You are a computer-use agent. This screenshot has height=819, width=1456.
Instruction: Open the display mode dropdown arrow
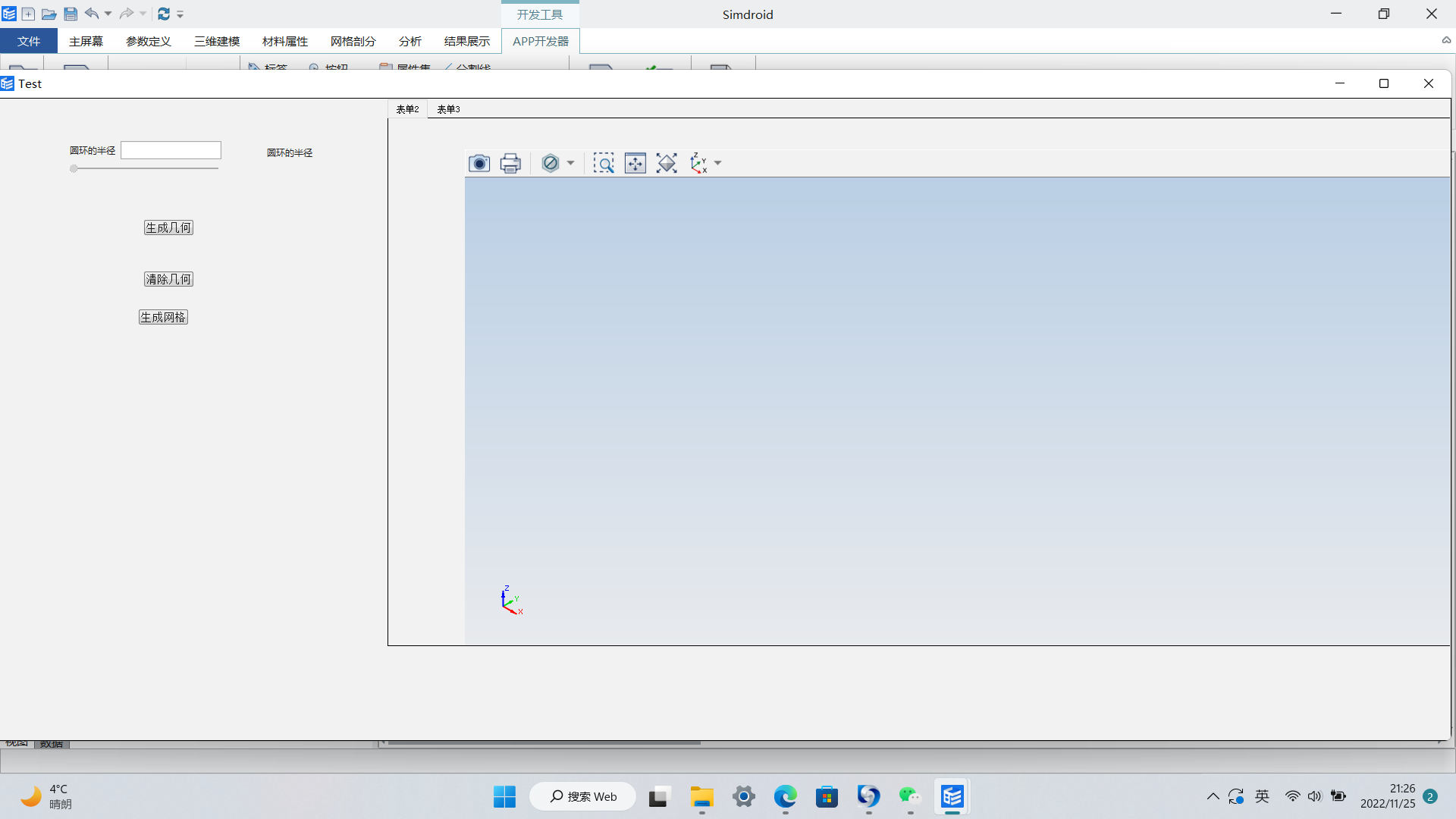coord(570,163)
